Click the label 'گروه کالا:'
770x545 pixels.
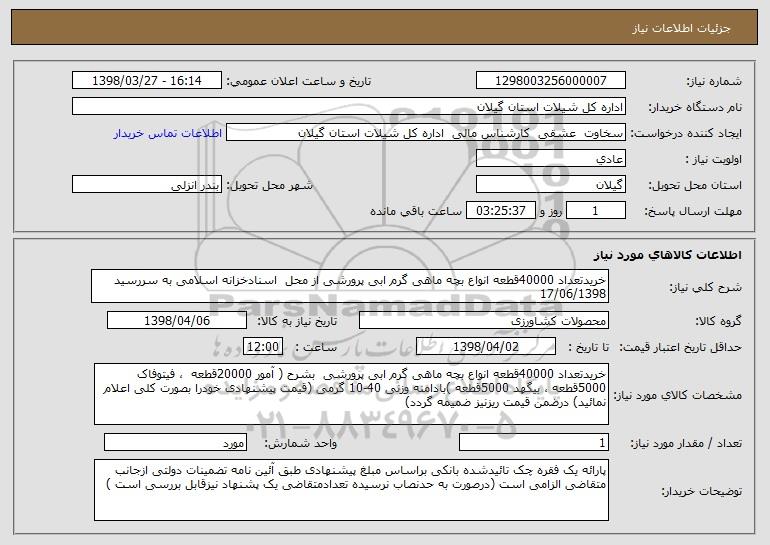point(718,322)
